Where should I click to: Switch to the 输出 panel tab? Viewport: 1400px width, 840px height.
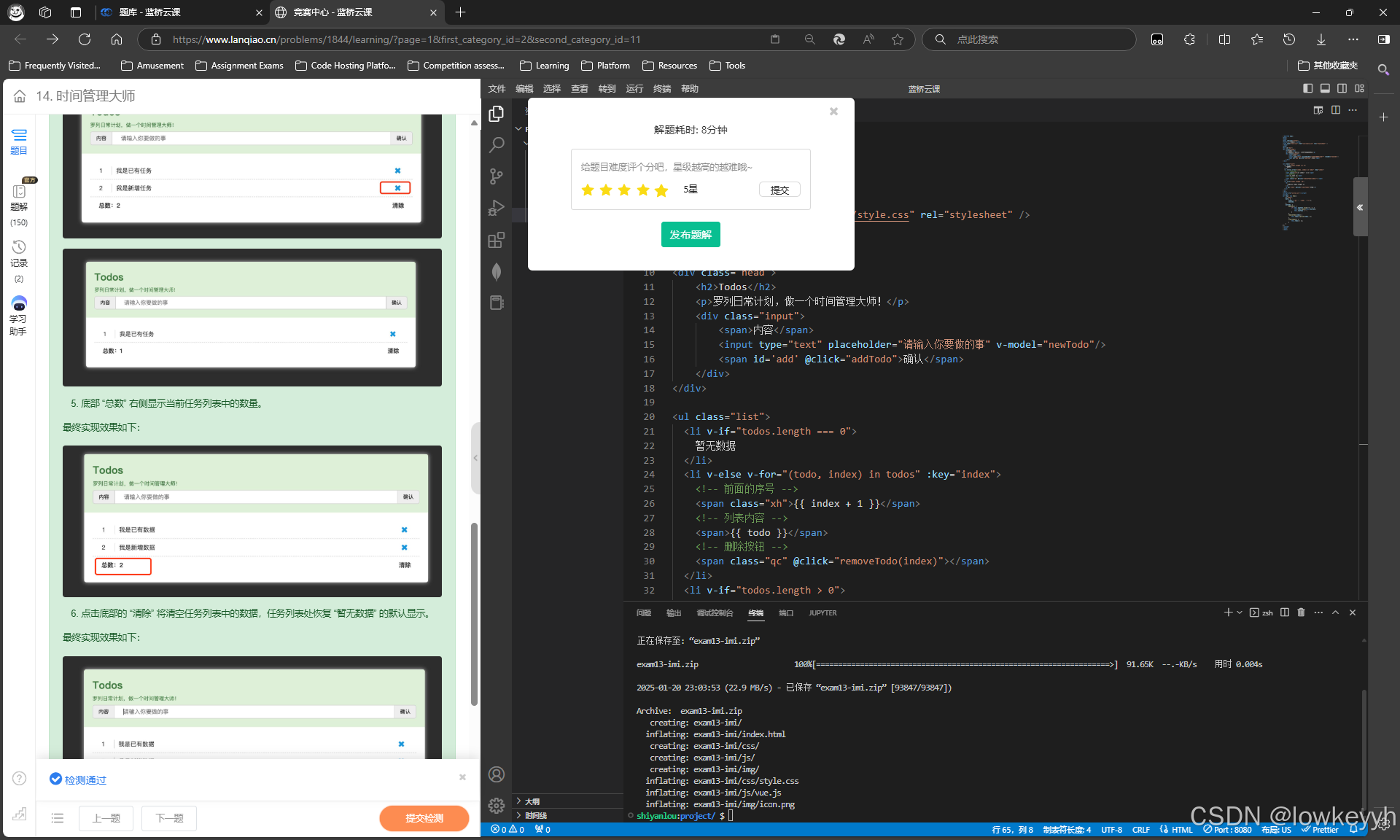(674, 613)
